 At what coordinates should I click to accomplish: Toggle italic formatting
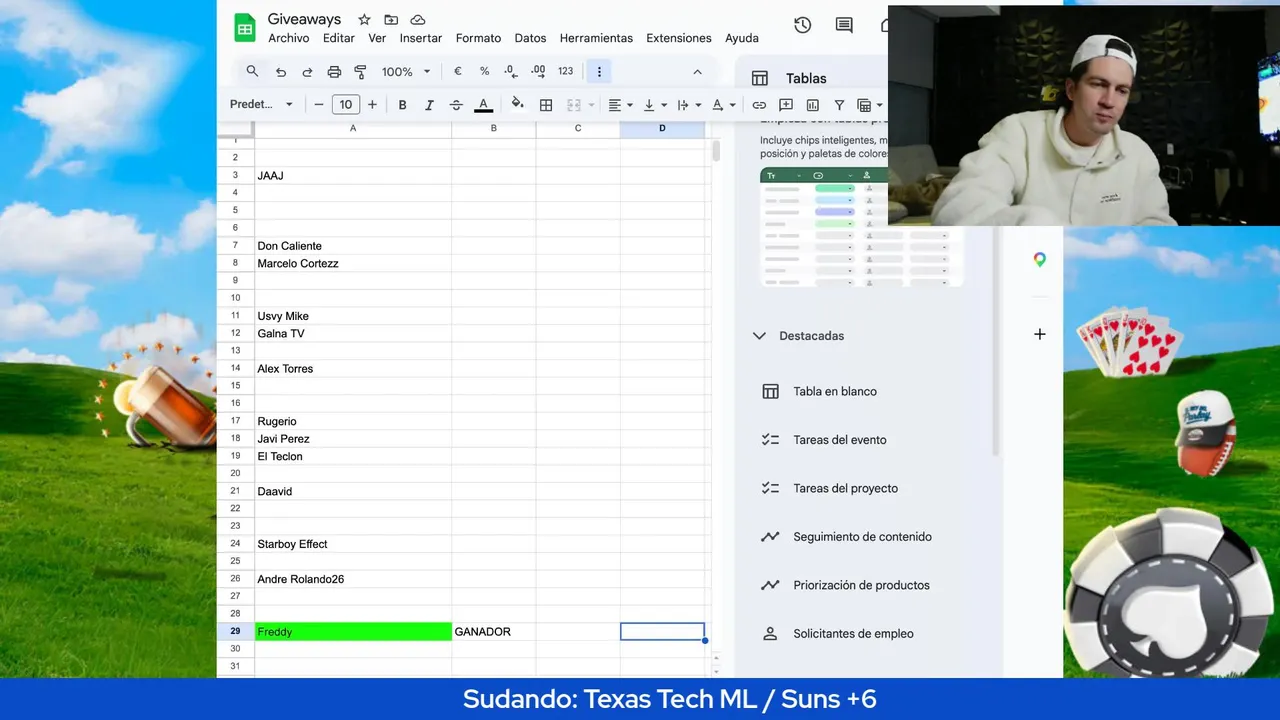pyautogui.click(x=429, y=105)
